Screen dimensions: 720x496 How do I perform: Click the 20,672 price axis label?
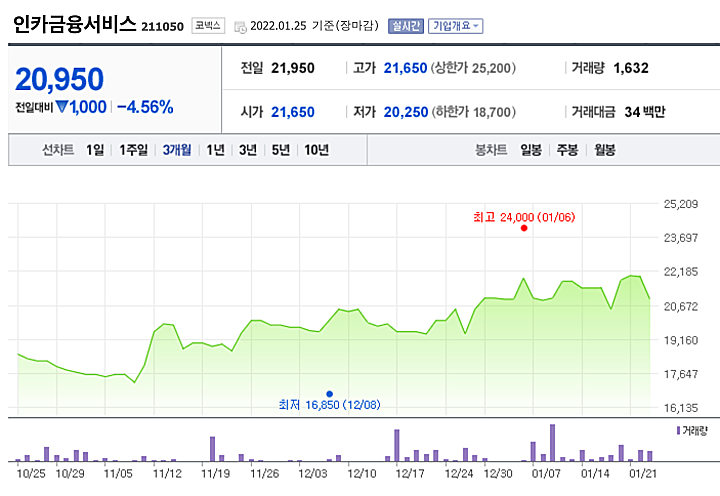click(x=681, y=306)
